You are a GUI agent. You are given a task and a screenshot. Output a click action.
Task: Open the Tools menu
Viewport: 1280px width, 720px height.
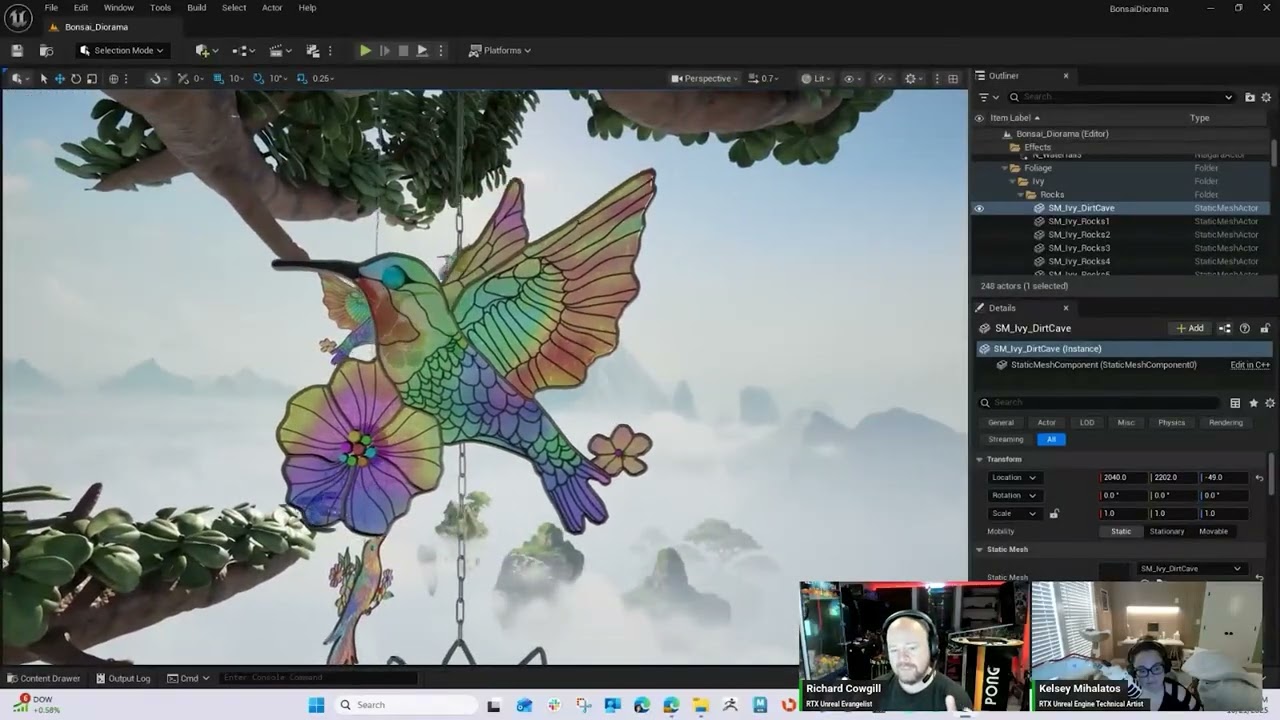[x=160, y=8]
